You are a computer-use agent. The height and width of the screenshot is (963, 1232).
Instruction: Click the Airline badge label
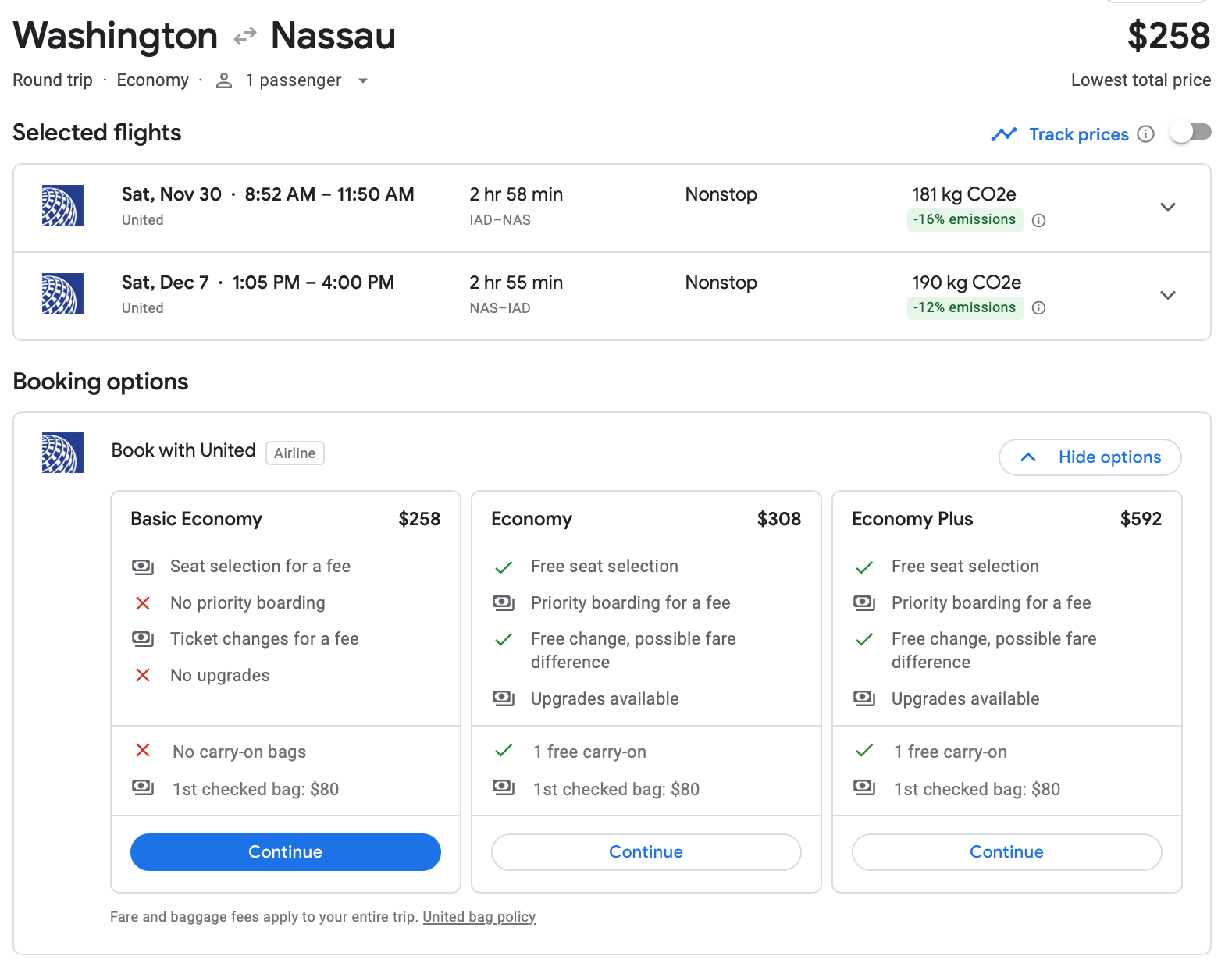tap(294, 453)
